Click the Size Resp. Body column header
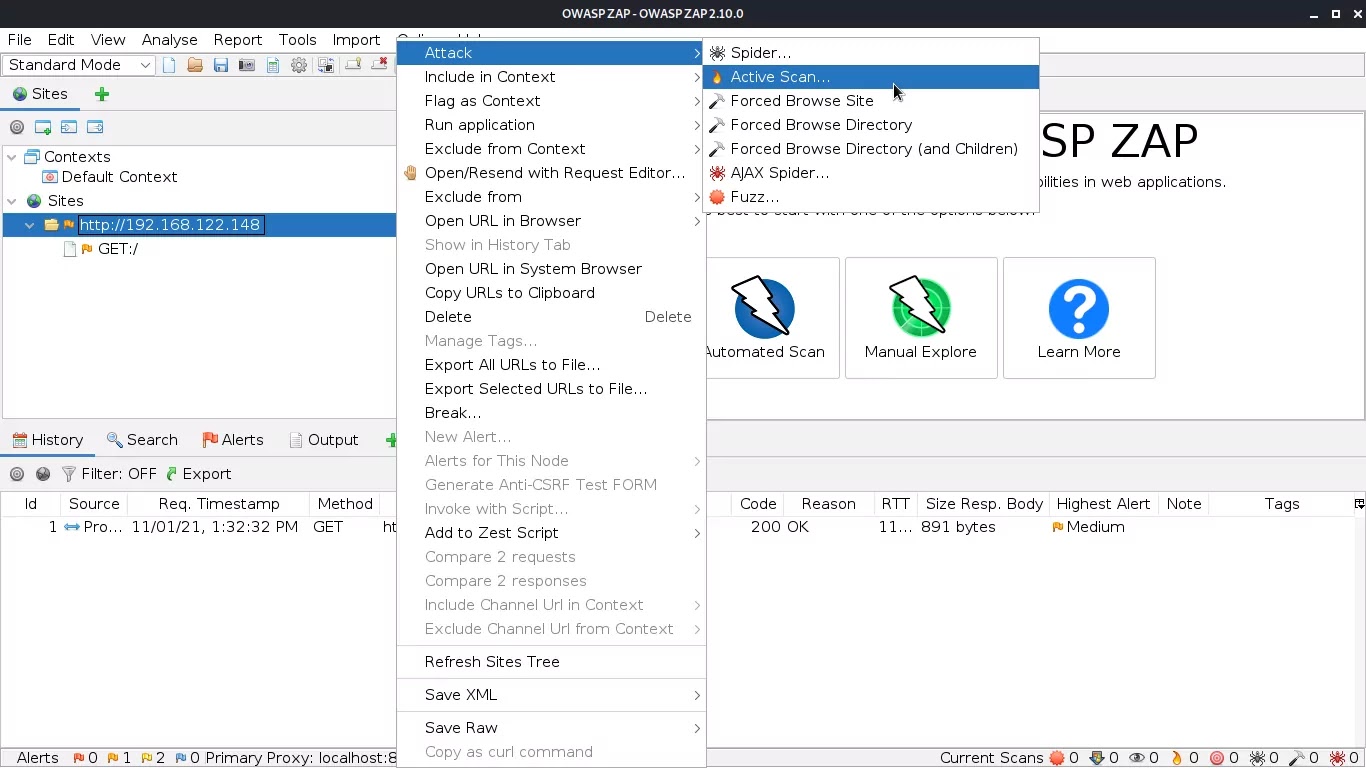The width and height of the screenshot is (1366, 768). [984, 504]
